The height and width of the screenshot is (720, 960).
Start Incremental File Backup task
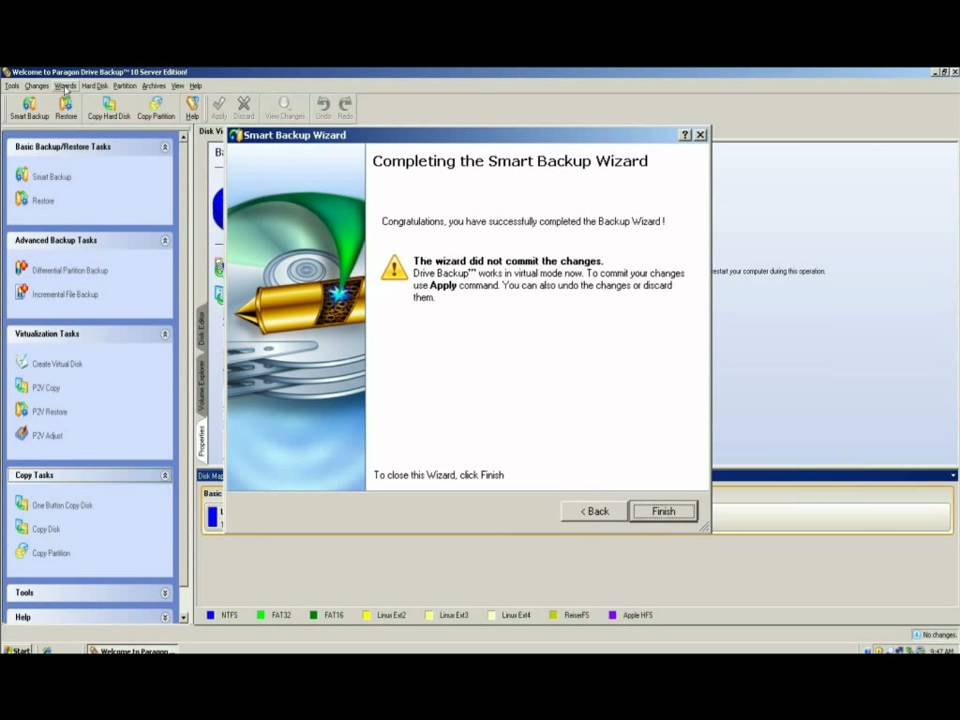pyautogui.click(x=56, y=294)
